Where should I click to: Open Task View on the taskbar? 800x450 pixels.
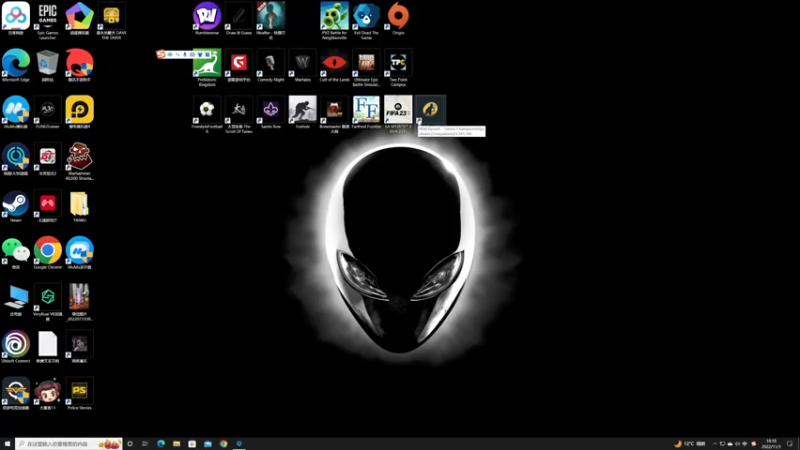(145, 444)
